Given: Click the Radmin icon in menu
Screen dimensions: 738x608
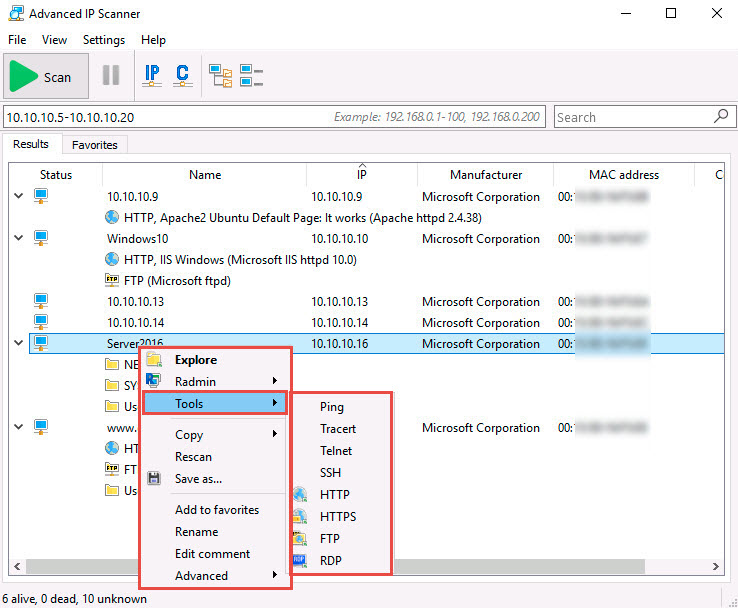Looking at the screenshot, I should click(x=153, y=380).
